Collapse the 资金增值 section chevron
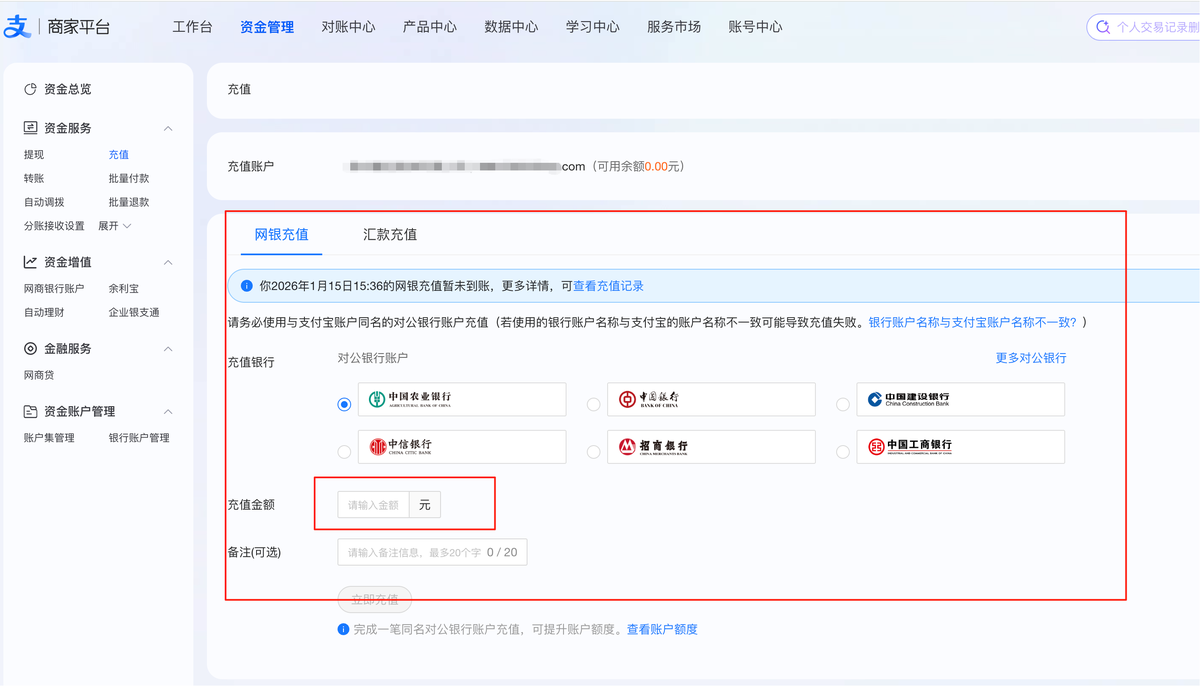This screenshot has height=686, width=1200. point(168,262)
